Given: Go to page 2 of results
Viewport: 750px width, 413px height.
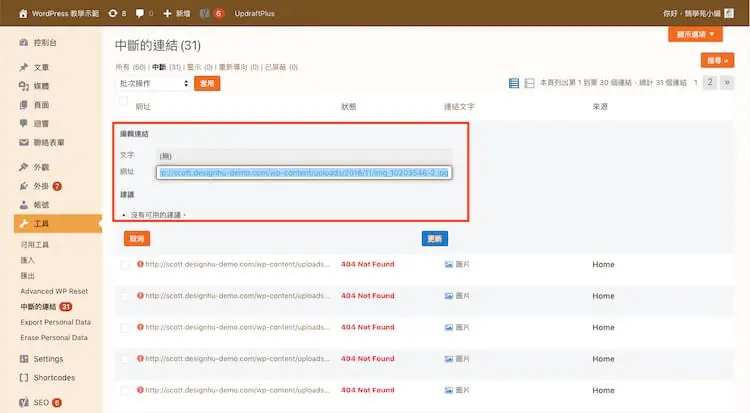Looking at the screenshot, I should (710, 82).
